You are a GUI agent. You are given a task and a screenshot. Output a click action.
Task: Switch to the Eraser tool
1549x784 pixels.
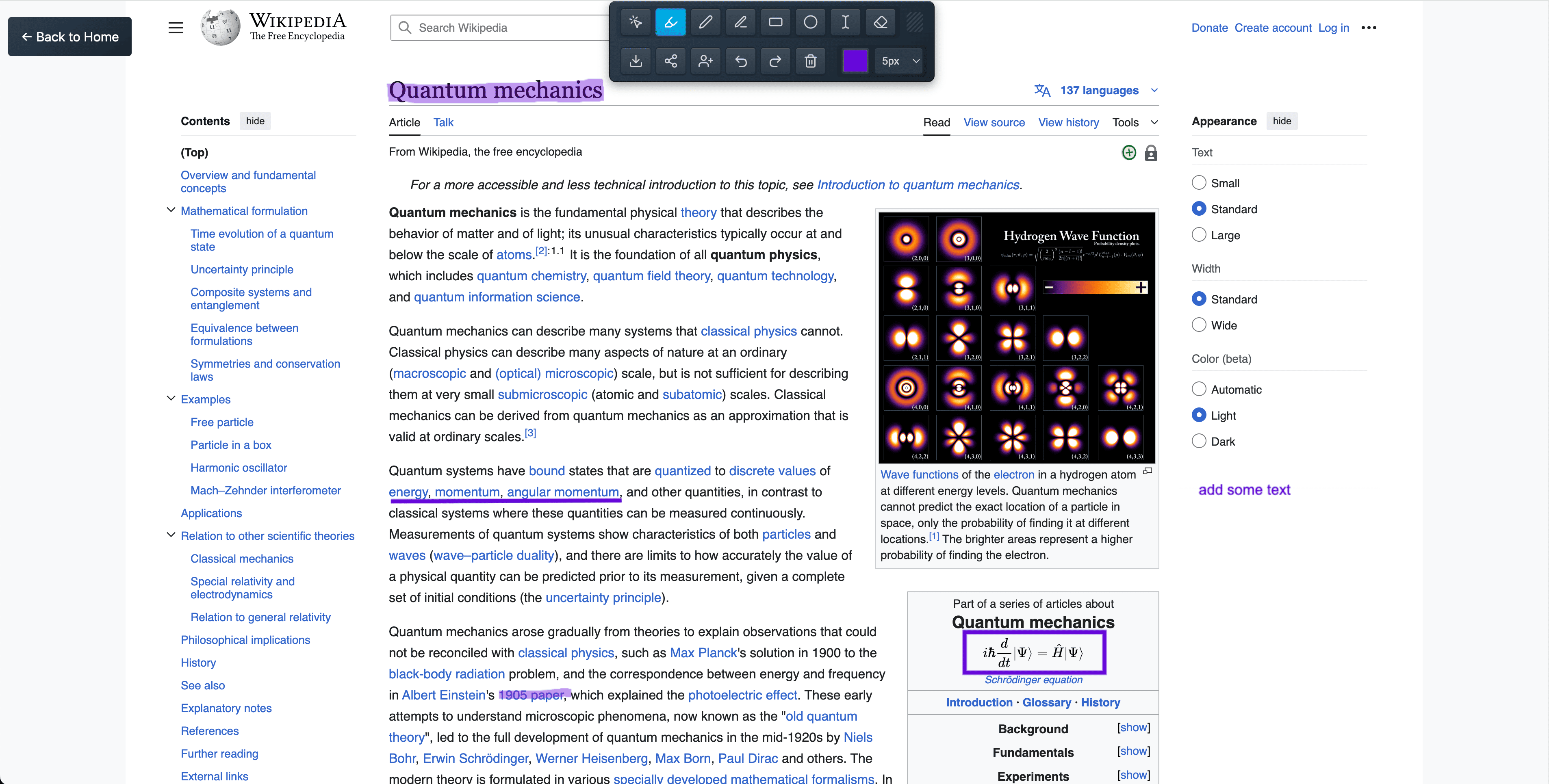click(880, 22)
